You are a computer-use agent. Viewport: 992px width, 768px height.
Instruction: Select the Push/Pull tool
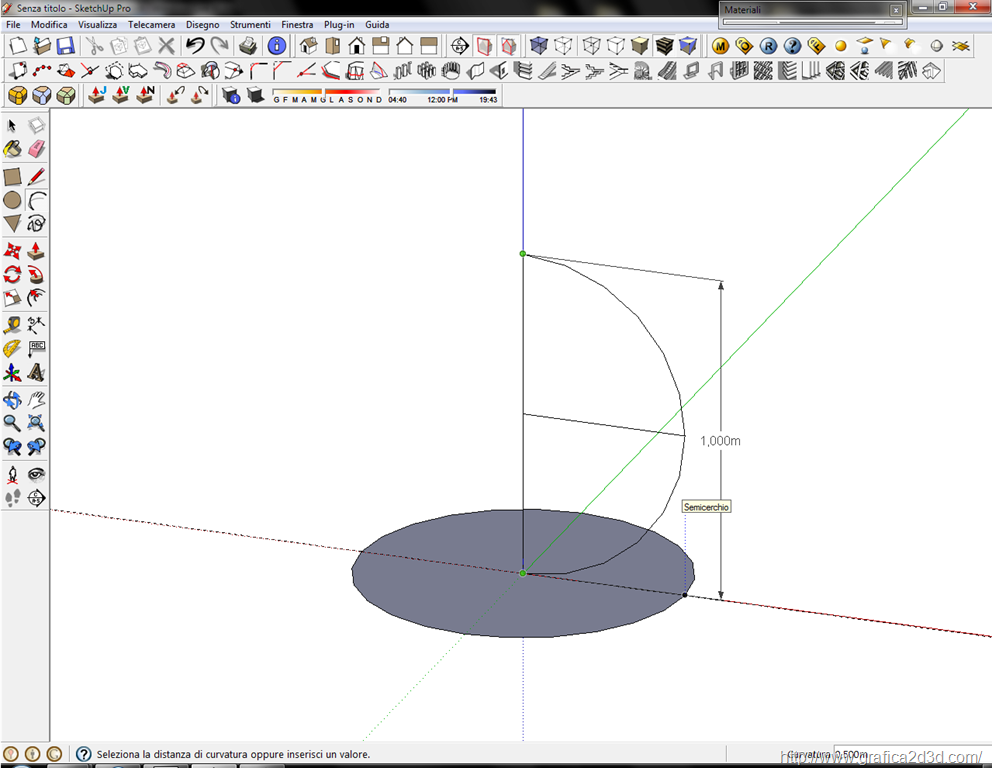pyautogui.click(x=36, y=250)
